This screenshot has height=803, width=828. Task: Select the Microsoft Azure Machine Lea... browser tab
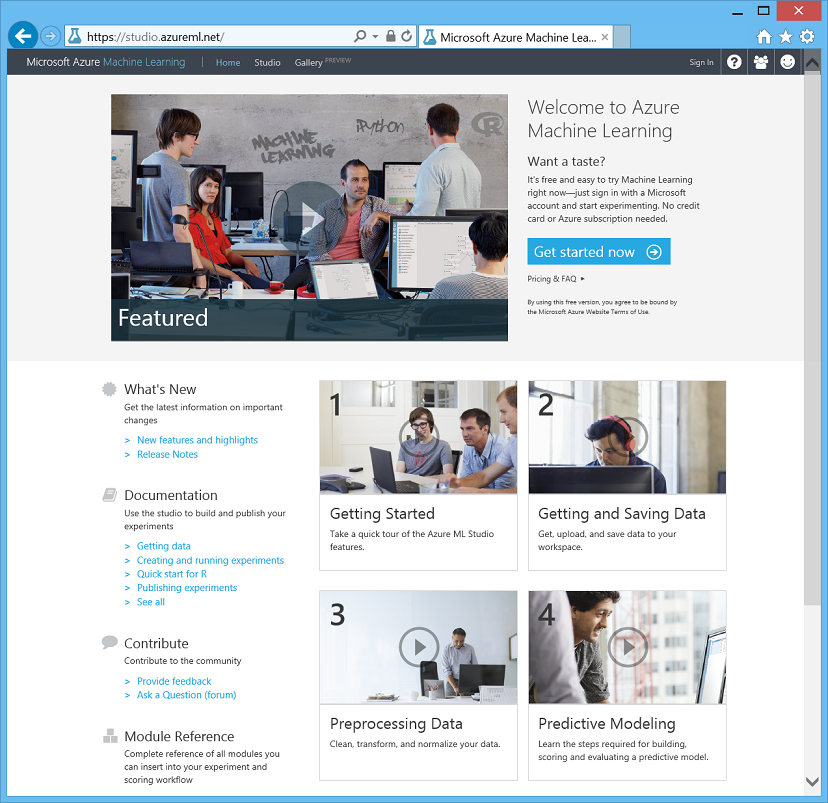(515, 37)
